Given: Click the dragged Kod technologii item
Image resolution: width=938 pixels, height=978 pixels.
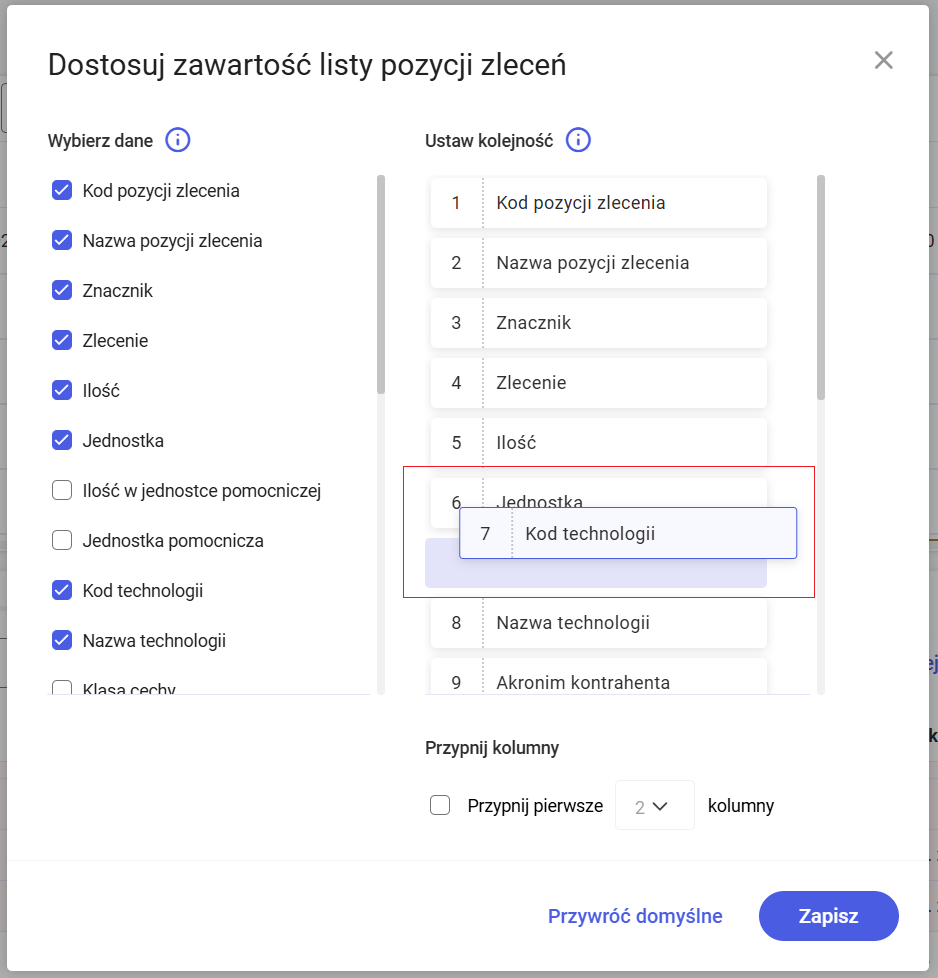Looking at the screenshot, I should tap(628, 533).
